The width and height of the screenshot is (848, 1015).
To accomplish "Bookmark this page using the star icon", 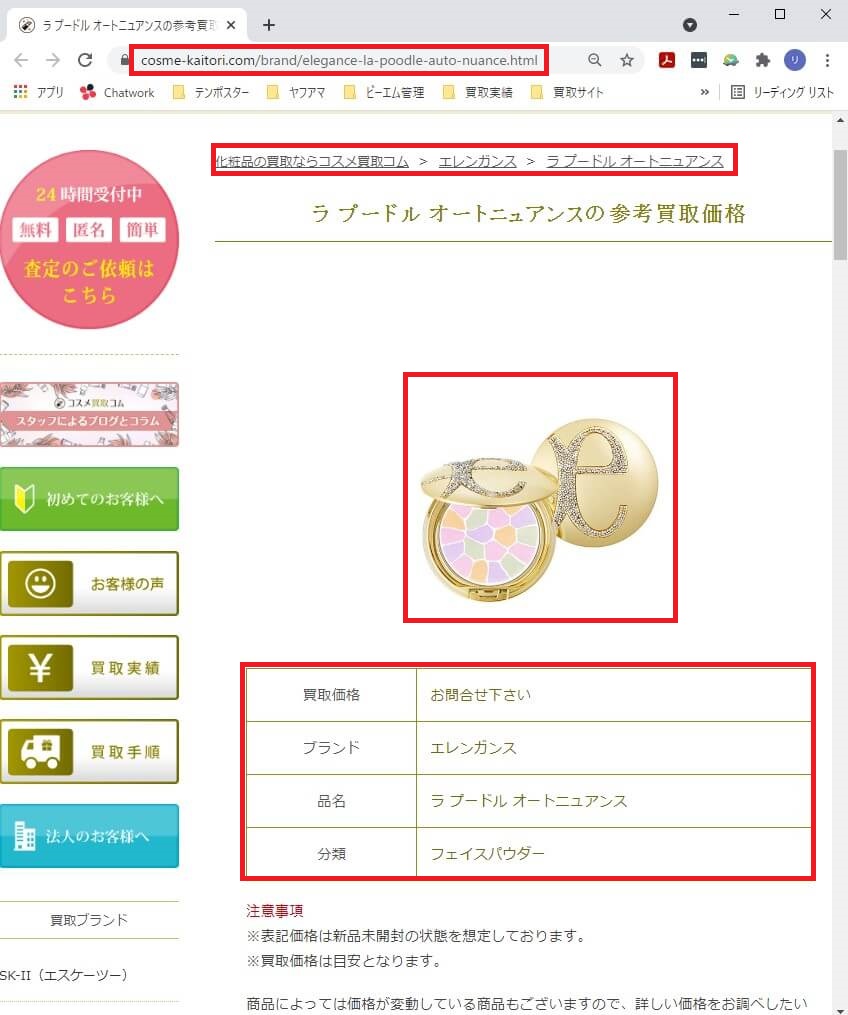I will 627,60.
